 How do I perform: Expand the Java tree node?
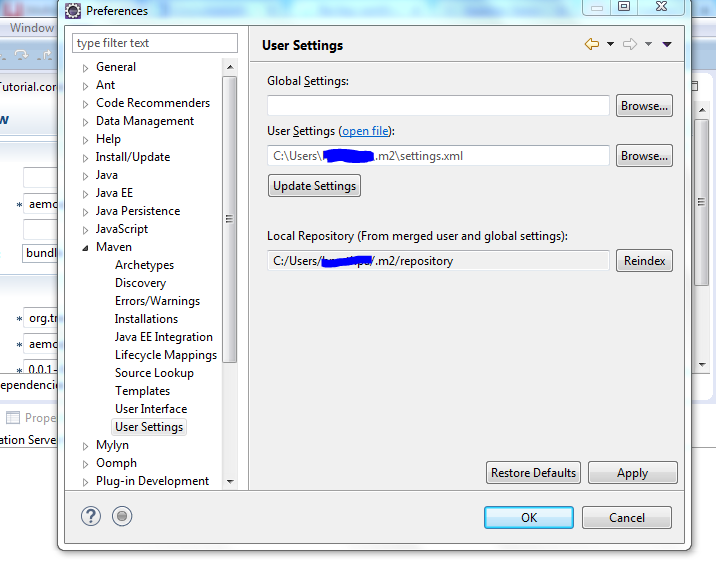pos(85,176)
